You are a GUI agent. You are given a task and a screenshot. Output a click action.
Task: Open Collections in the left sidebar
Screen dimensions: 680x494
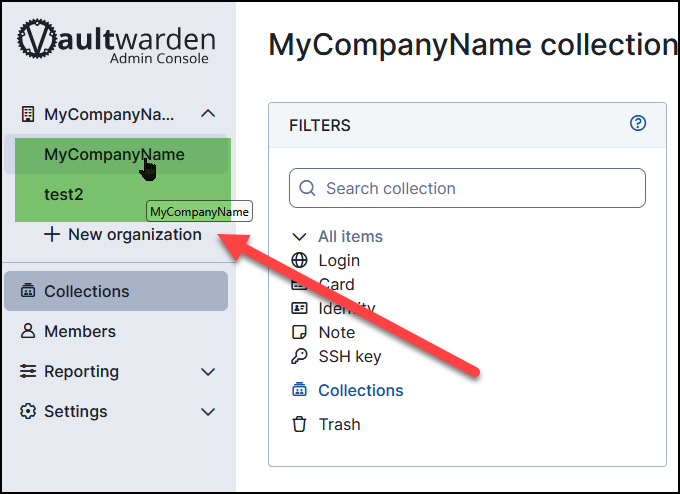click(86, 291)
